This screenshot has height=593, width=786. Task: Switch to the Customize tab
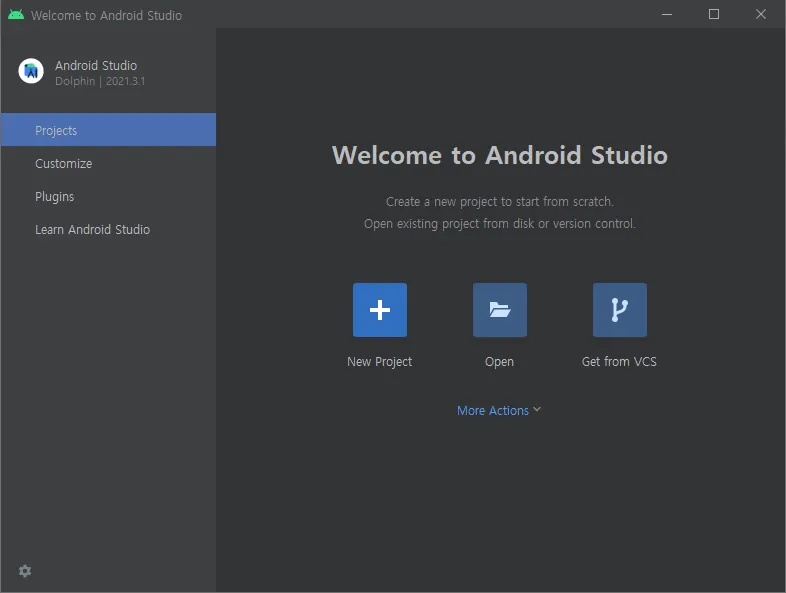tap(63, 164)
